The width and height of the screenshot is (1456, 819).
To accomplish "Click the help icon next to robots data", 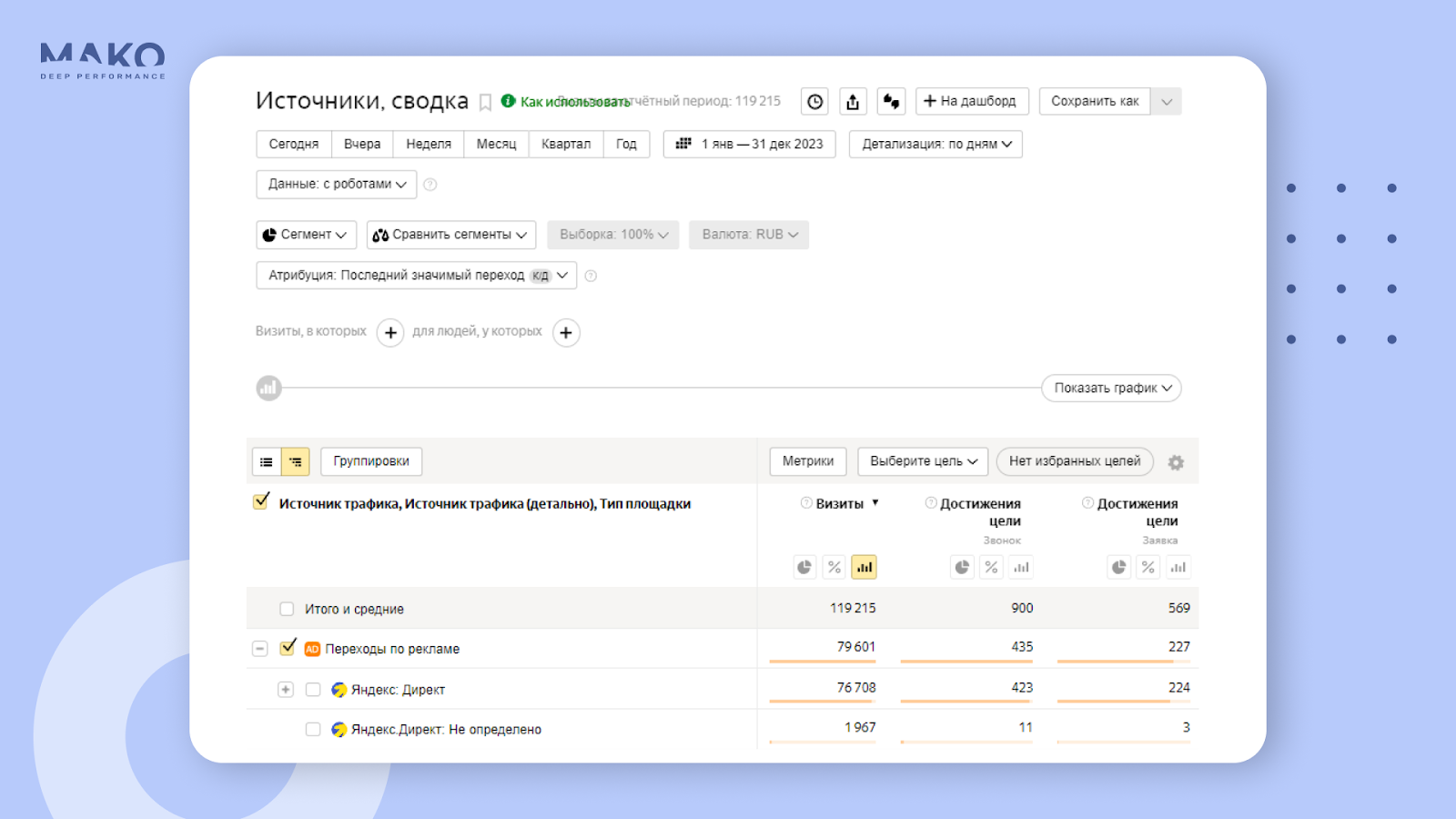I will (430, 185).
